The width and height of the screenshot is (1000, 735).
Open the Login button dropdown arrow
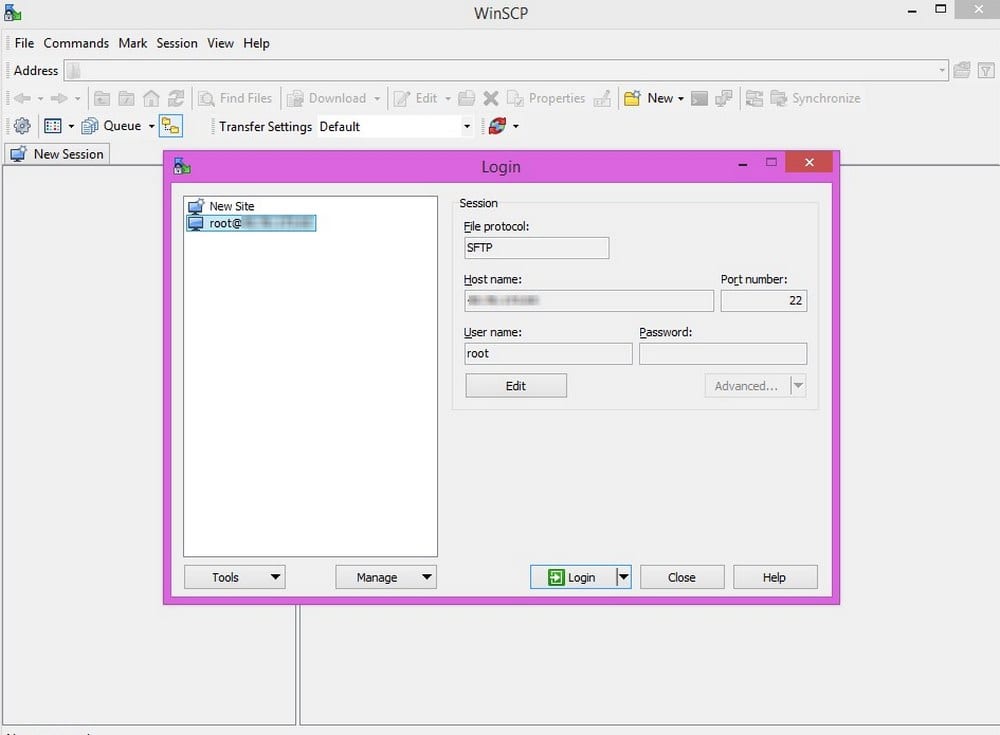coord(624,577)
